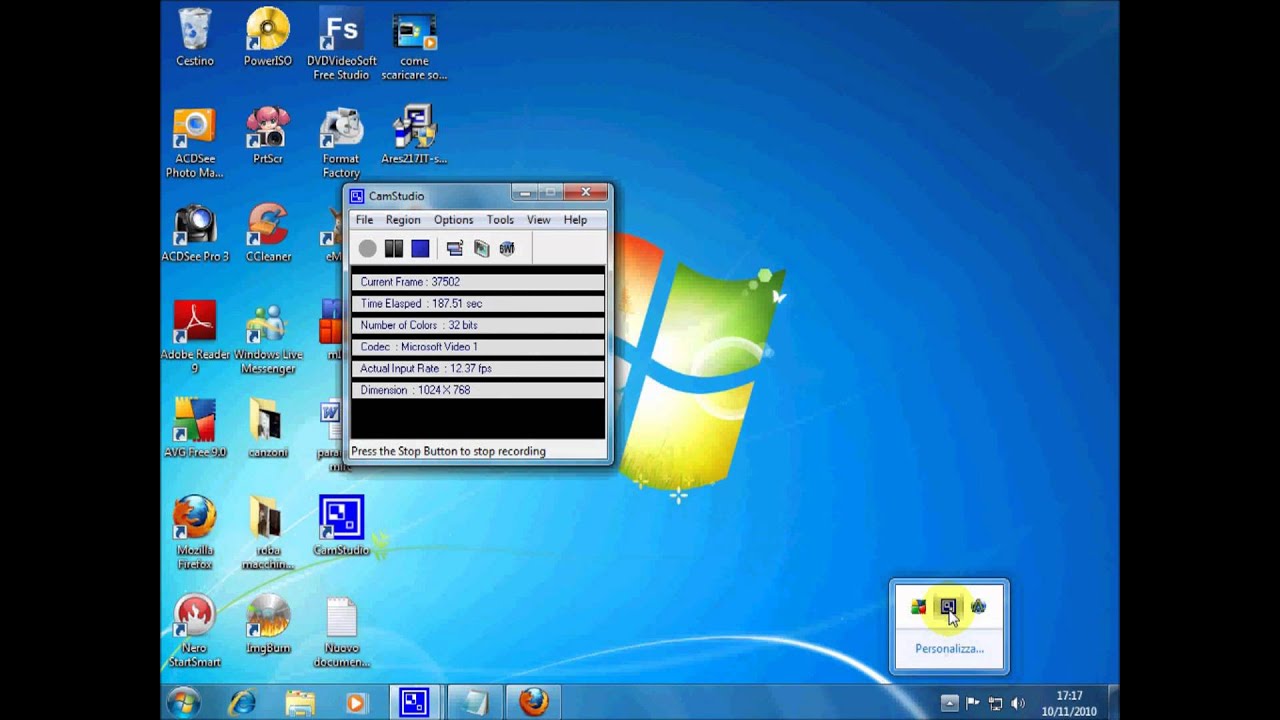Select the 'roba macchin...' folder

[x=268, y=534]
